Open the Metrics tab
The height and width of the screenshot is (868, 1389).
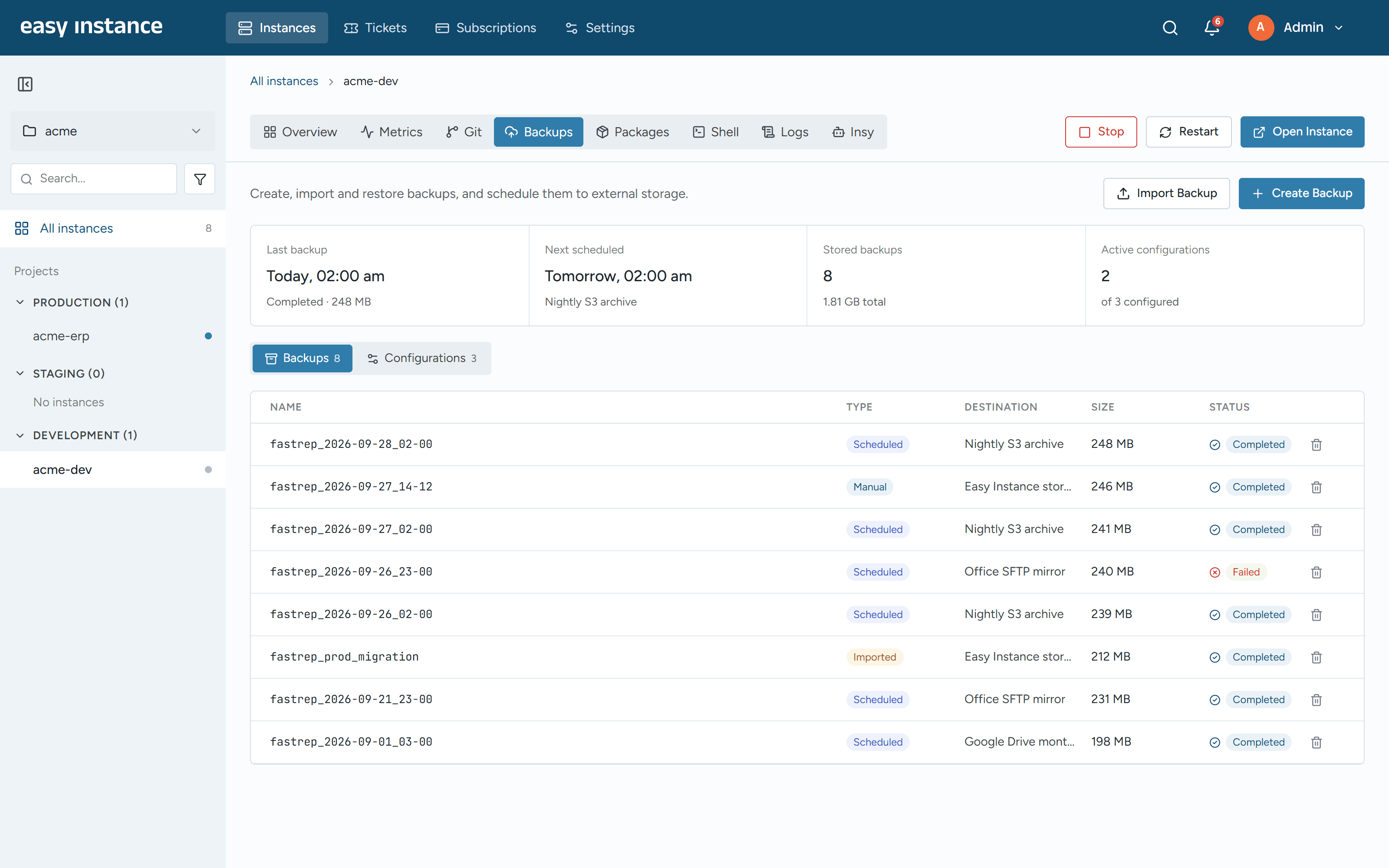point(392,132)
